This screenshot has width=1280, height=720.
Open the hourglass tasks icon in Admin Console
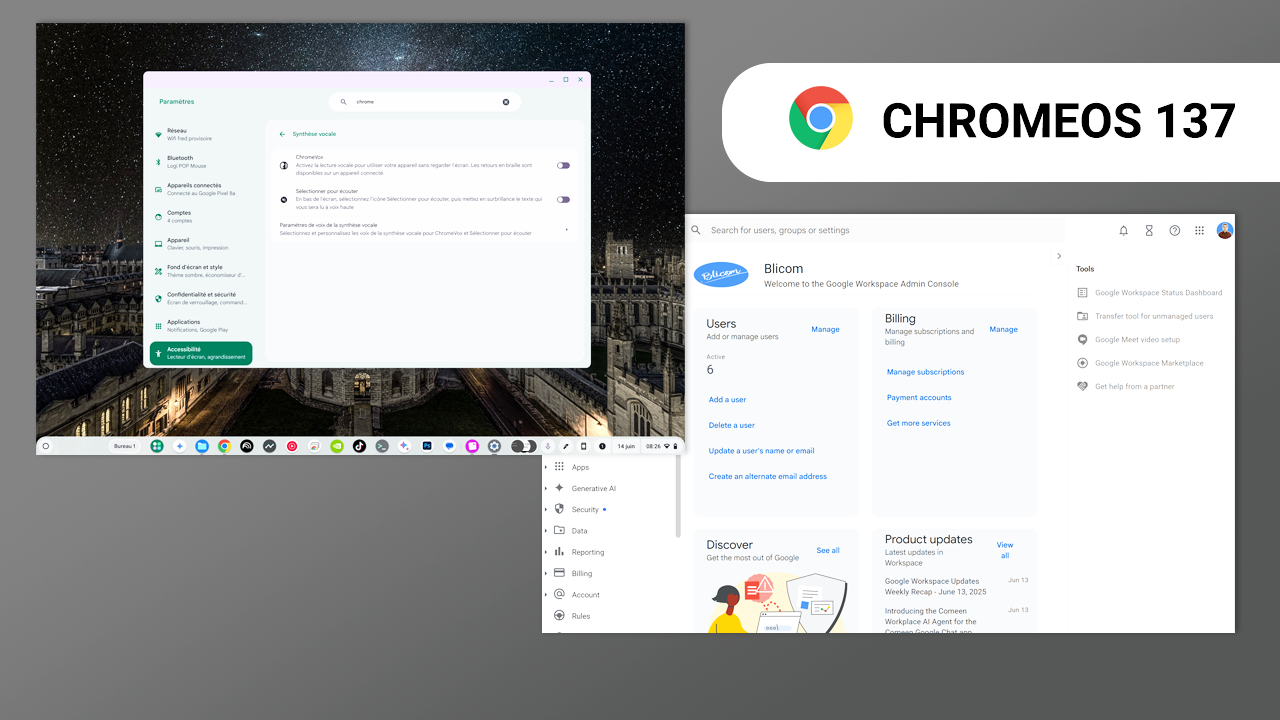1149,231
